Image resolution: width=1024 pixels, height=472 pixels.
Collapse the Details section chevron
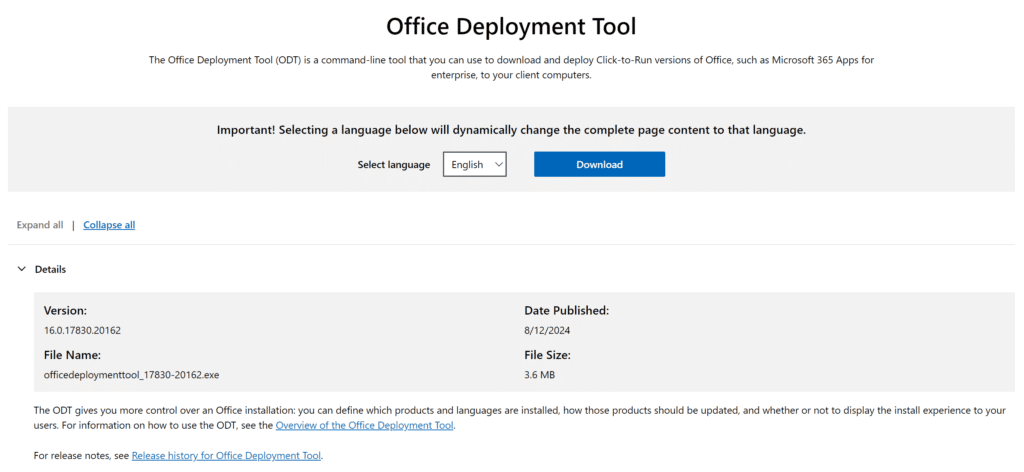(22, 269)
